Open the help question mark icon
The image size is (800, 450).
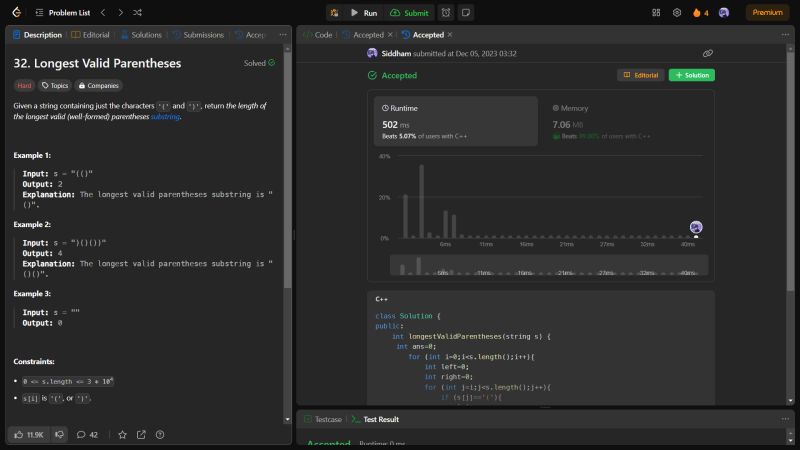(160, 435)
